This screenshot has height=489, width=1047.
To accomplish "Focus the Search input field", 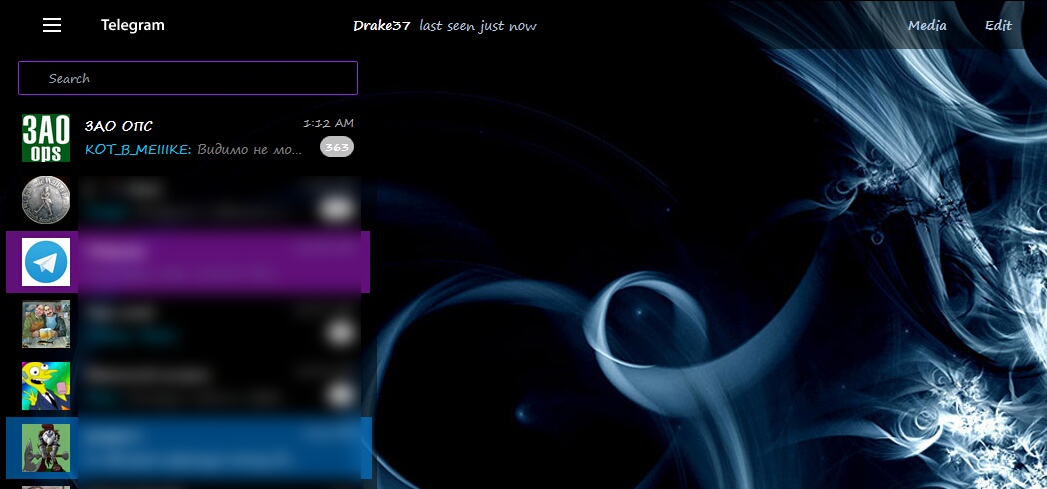I will [x=188, y=78].
